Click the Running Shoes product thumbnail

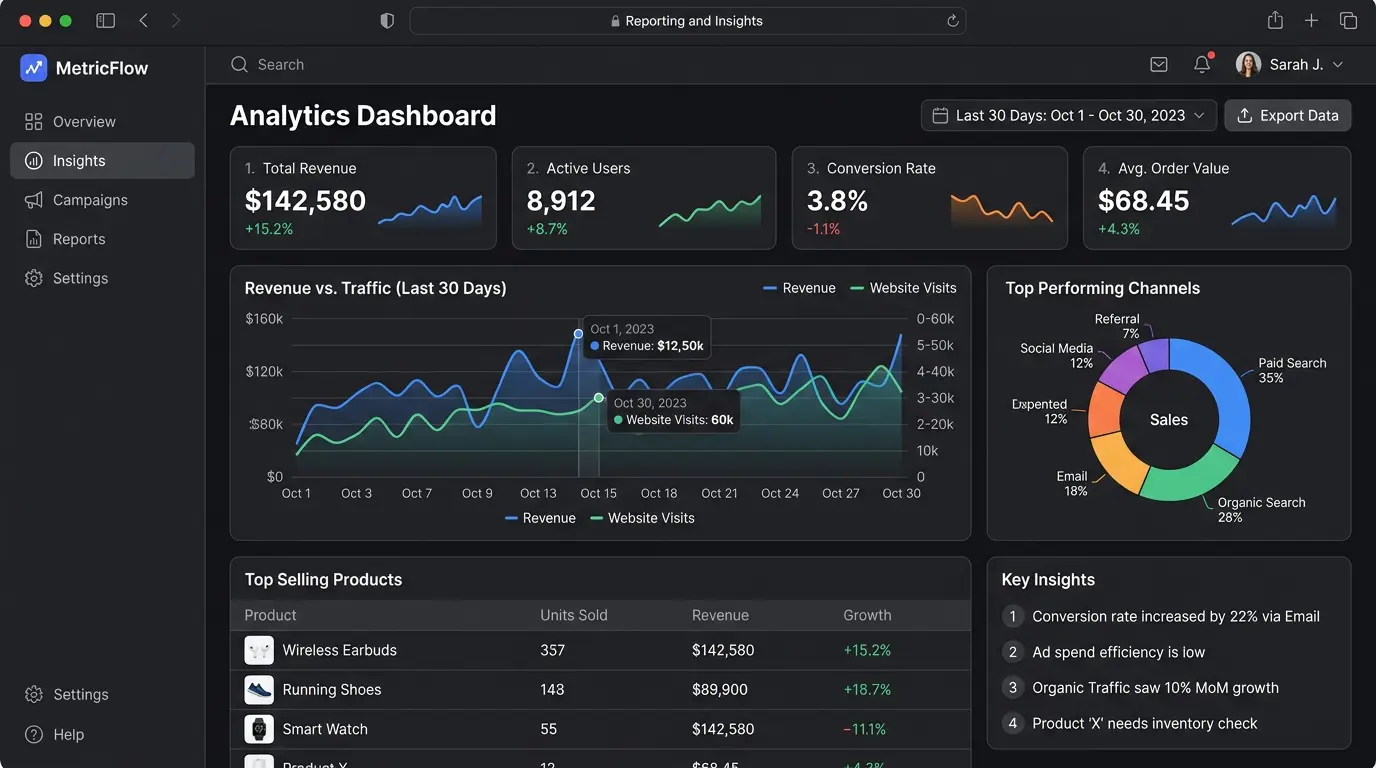pyautogui.click(x=259, y=690)
